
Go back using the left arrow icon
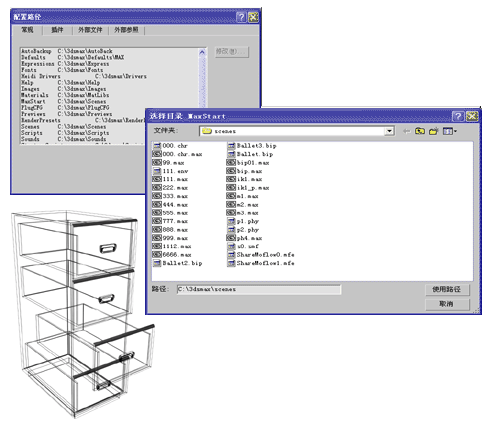(406, 131)
